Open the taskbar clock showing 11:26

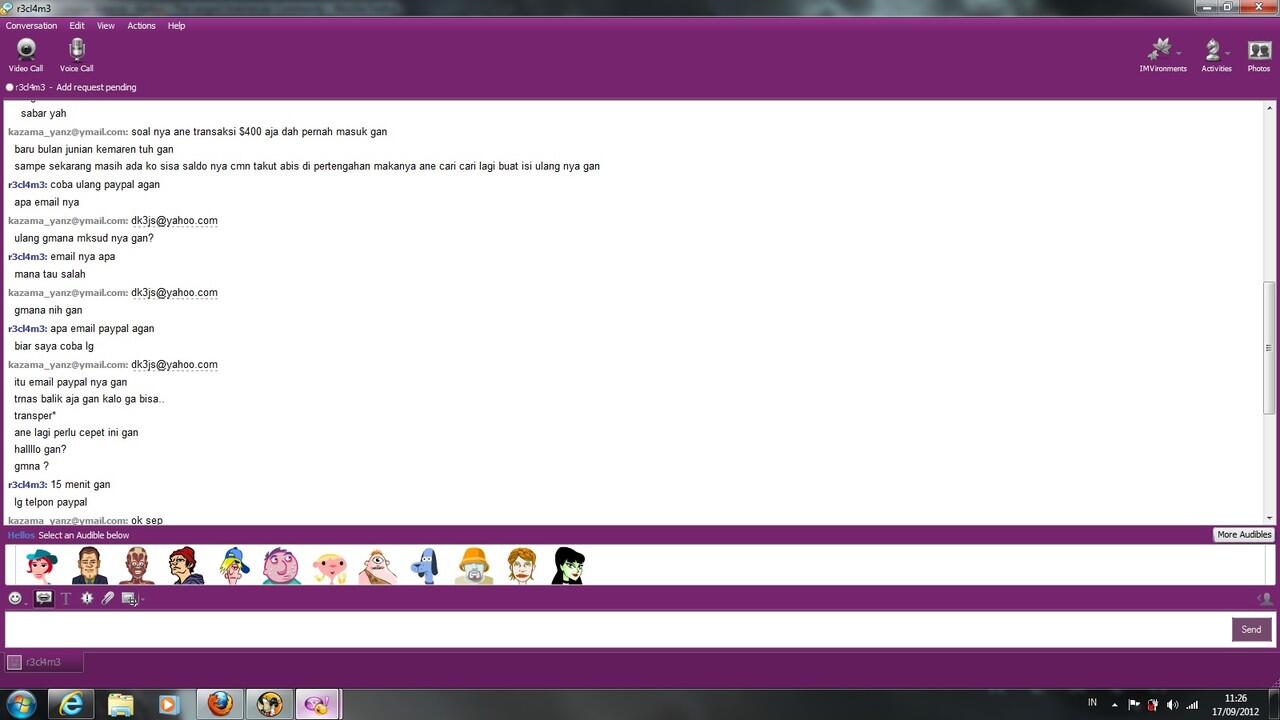click(x=1236, y=705)
